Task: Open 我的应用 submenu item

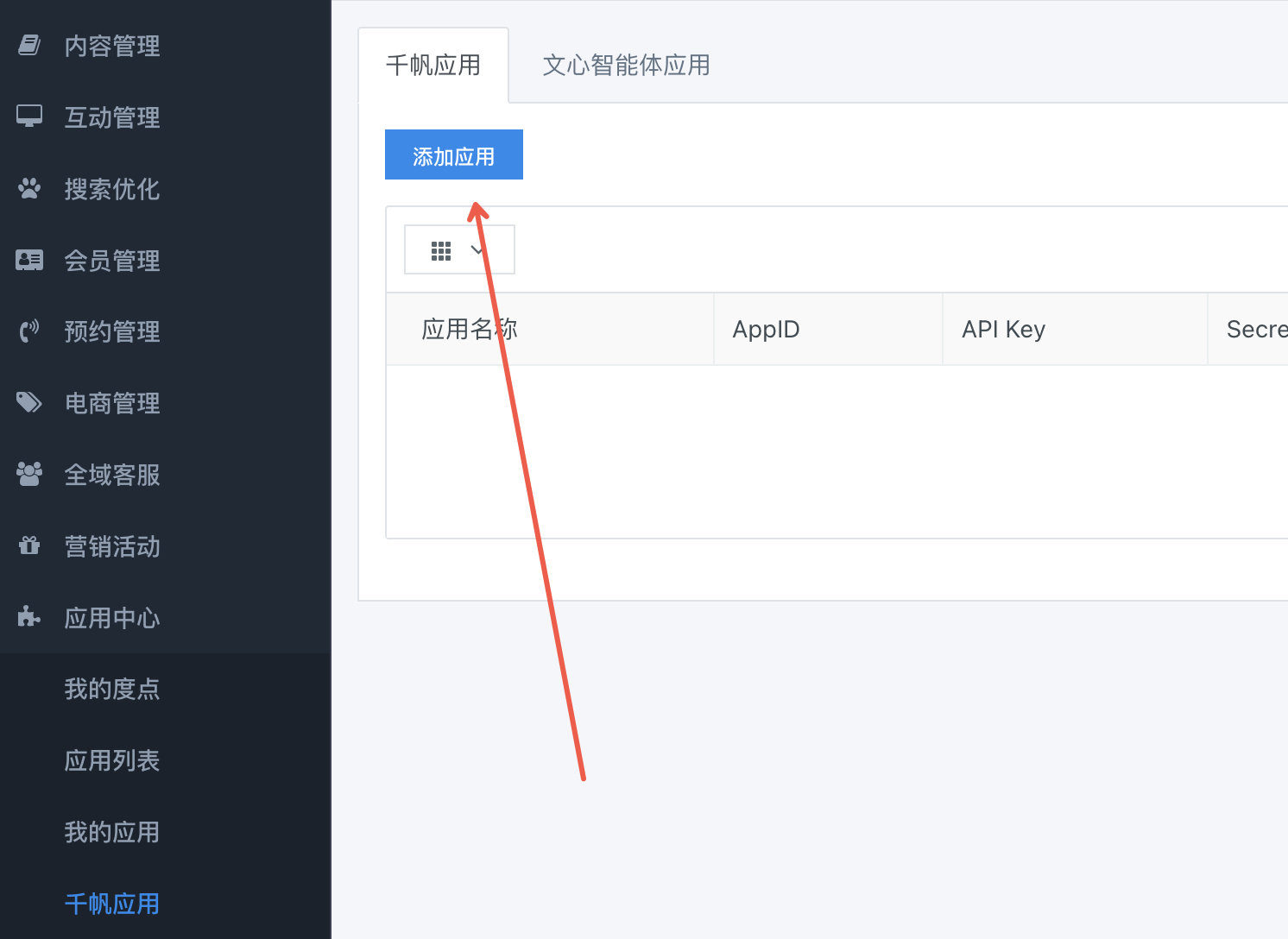Action: pyautogui.click(x=112, y=832)
